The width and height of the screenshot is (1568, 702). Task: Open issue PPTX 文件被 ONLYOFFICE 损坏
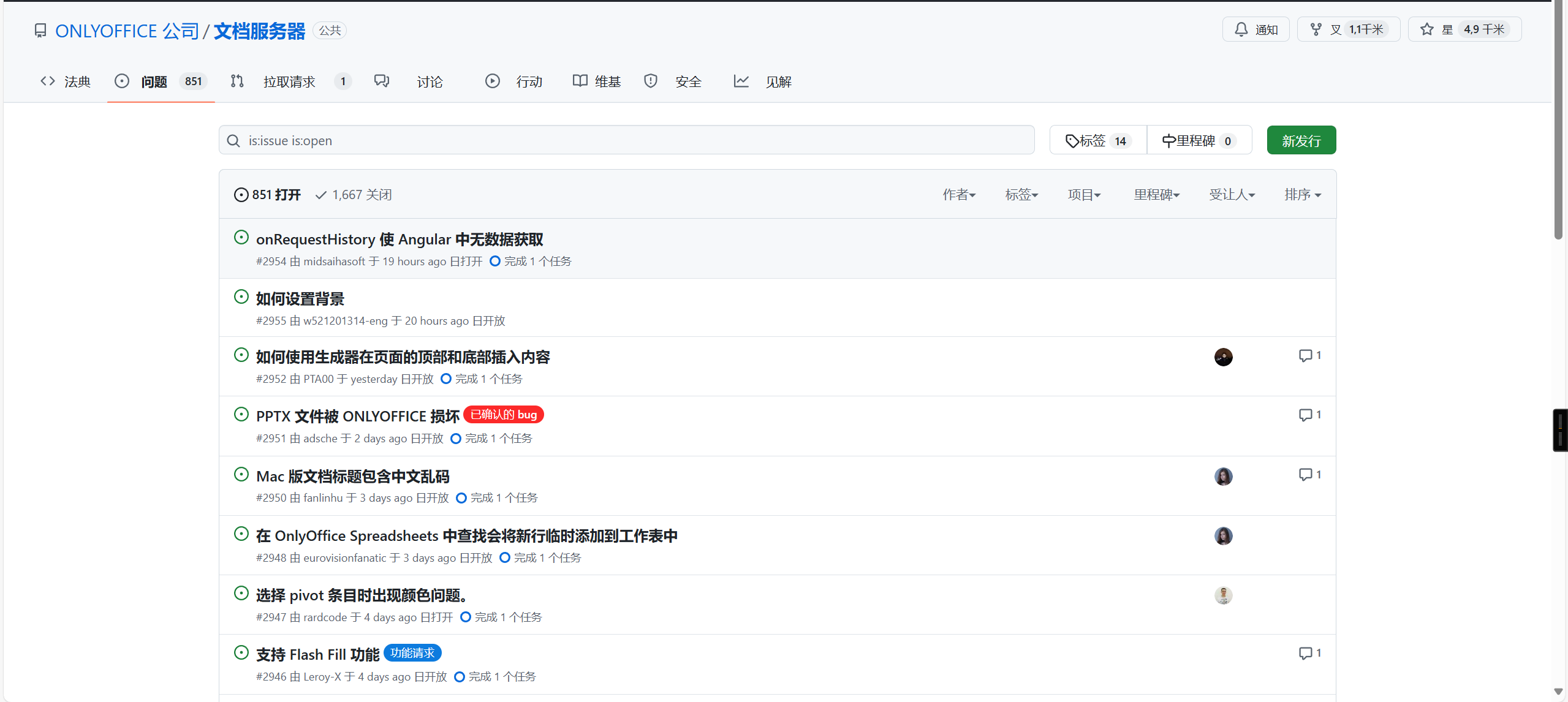pos(358,417)
